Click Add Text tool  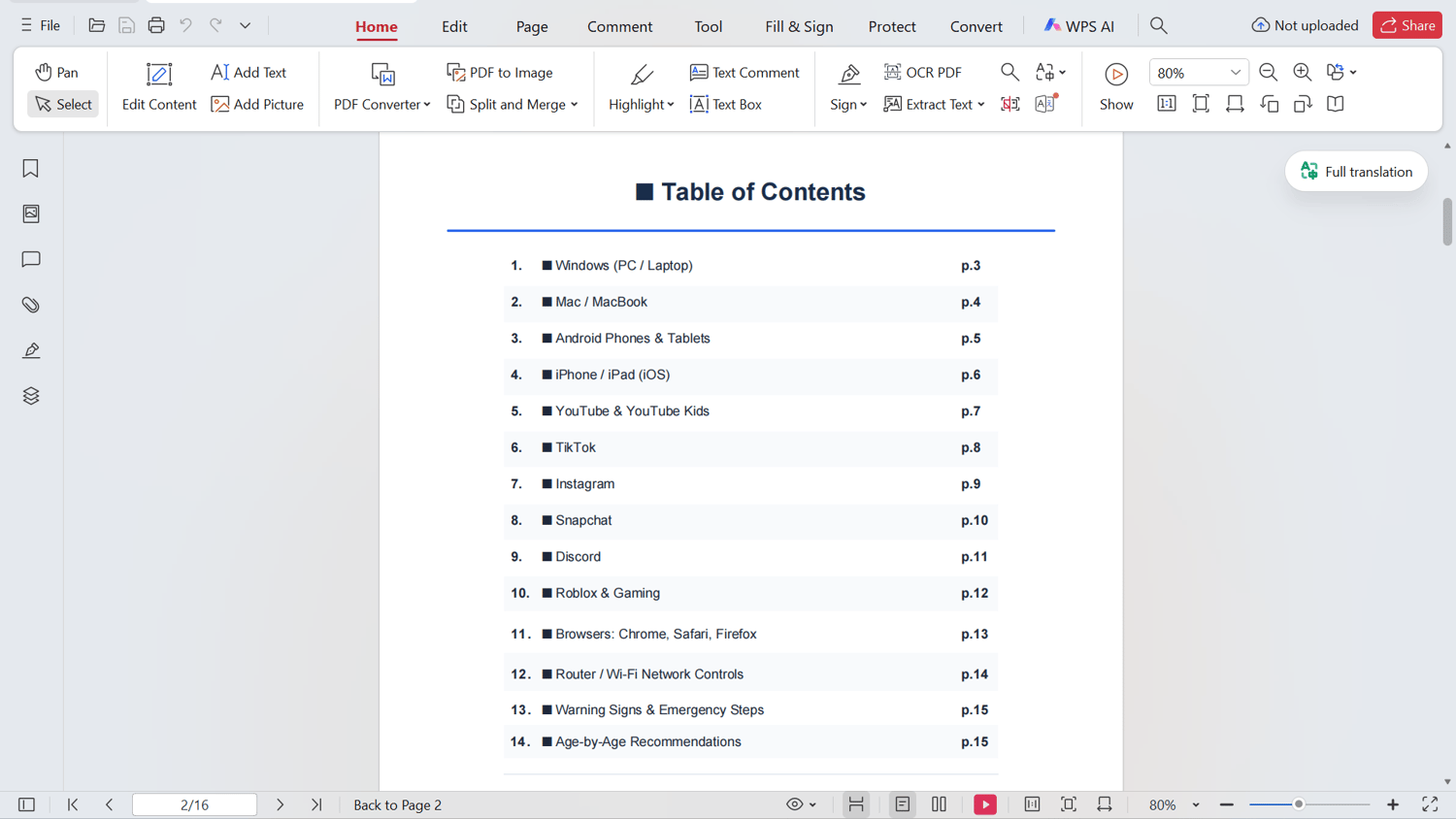248,72
